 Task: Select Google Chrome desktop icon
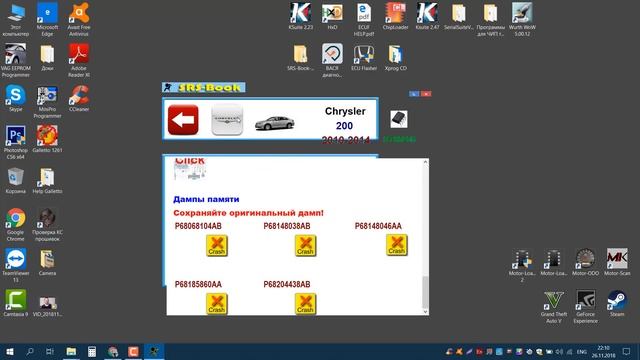point(16,224)
